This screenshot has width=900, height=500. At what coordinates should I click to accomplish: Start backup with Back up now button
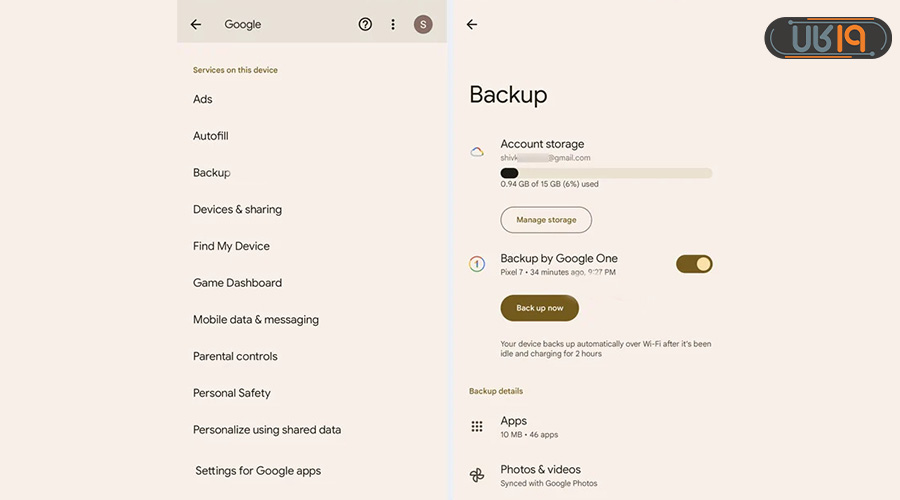[x=539, y=308]
